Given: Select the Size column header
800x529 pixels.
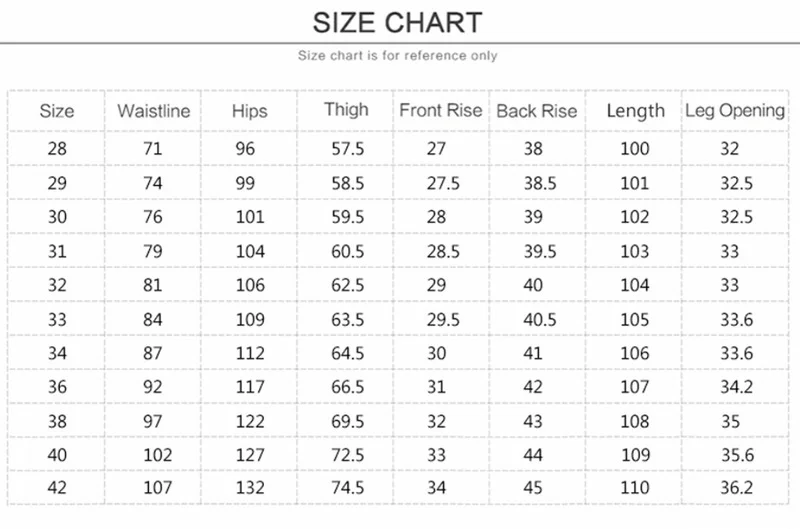Looking at the screenshot, I should pyautogui.click(x=56, y=111).
